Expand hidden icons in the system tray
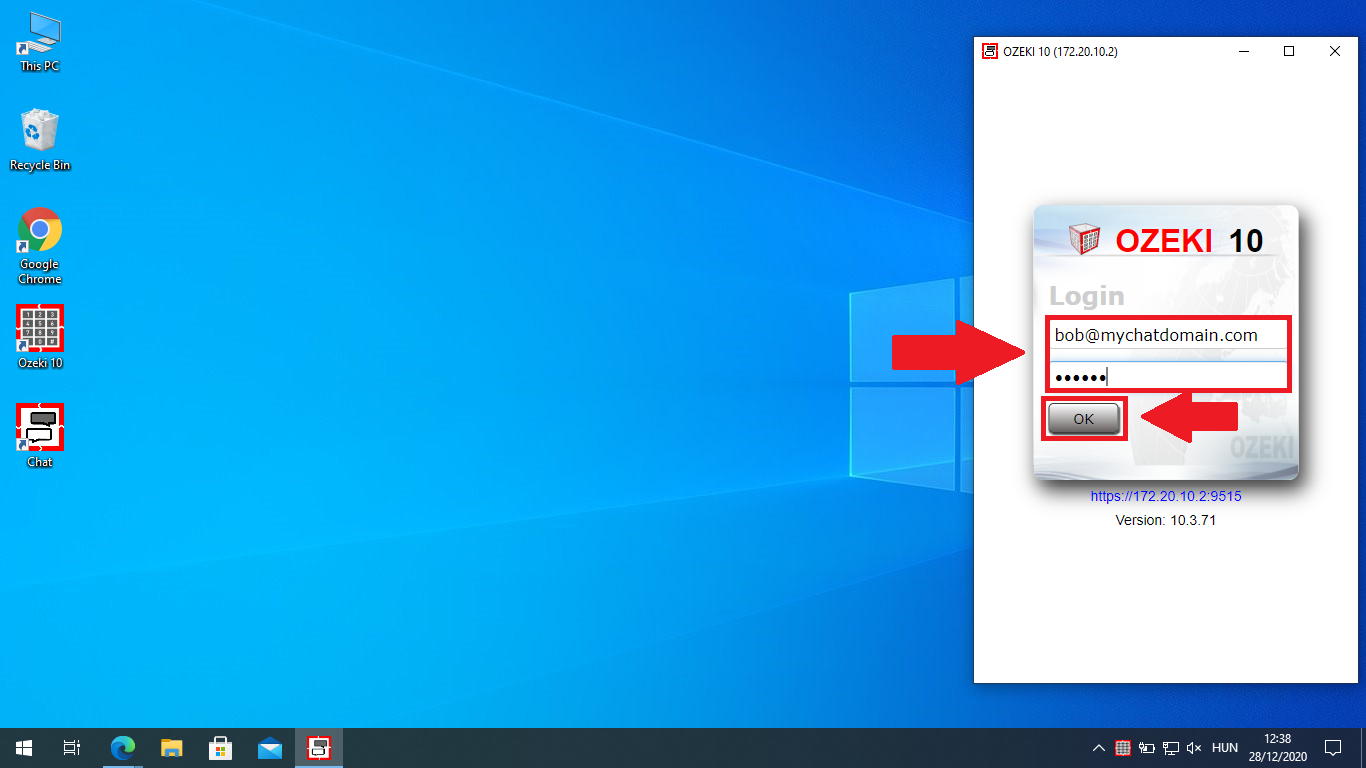The width and height of the screenshot is (1366, 768). click(x=1098, y=748)
